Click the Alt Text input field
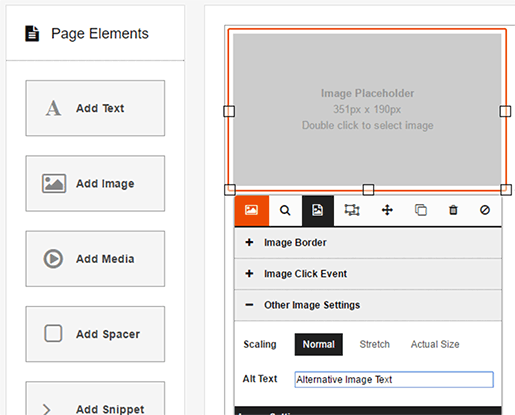Image resolution: width=515 pixels, height=415 pixels. (394, 379)
